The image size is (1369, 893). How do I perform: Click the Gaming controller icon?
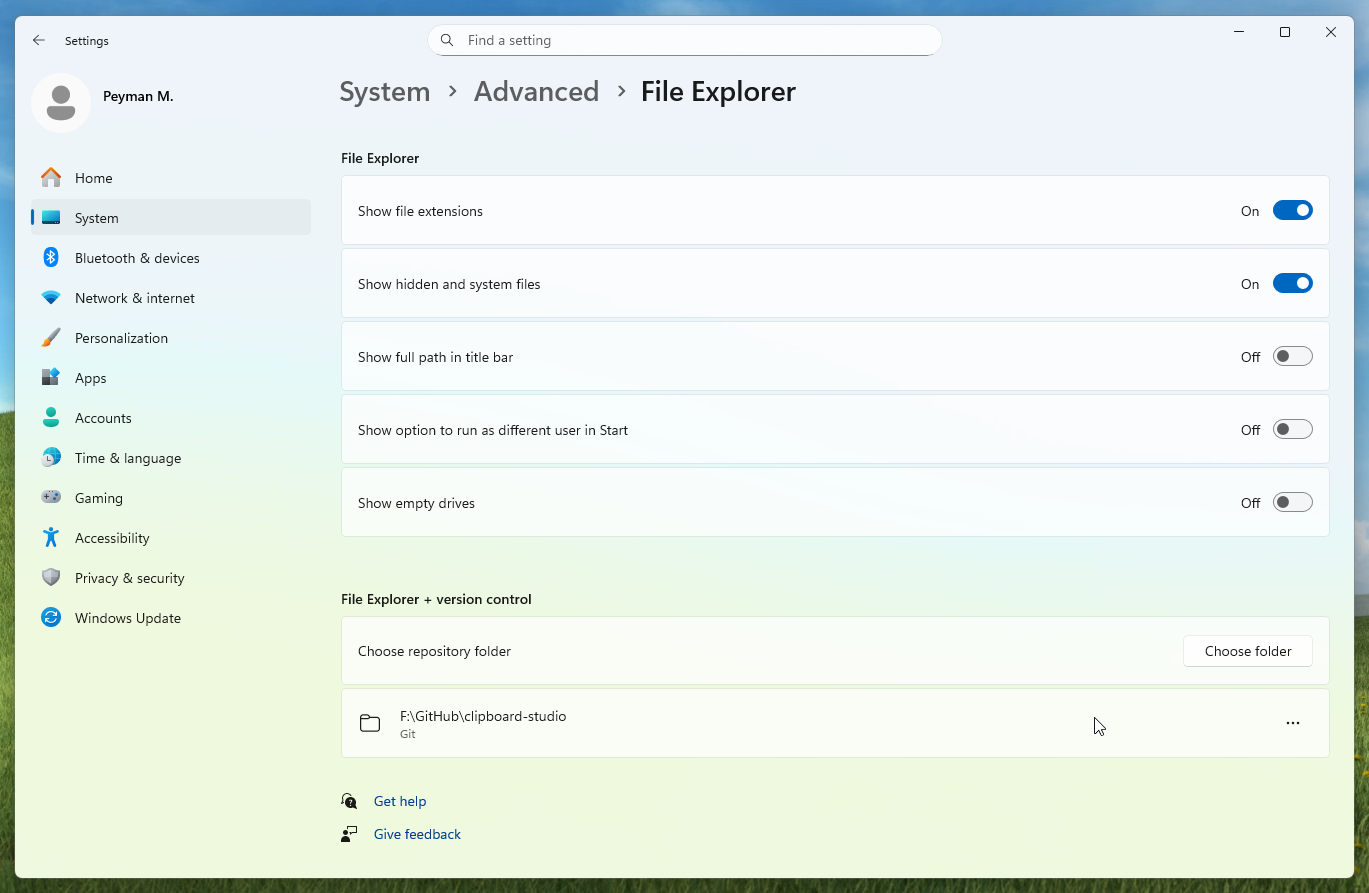(x=51, y=498)
